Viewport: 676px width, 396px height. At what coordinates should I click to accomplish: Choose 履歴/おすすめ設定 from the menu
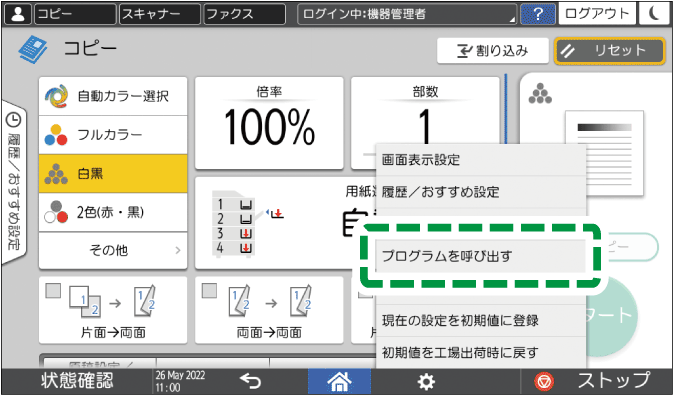click(481, 192)
